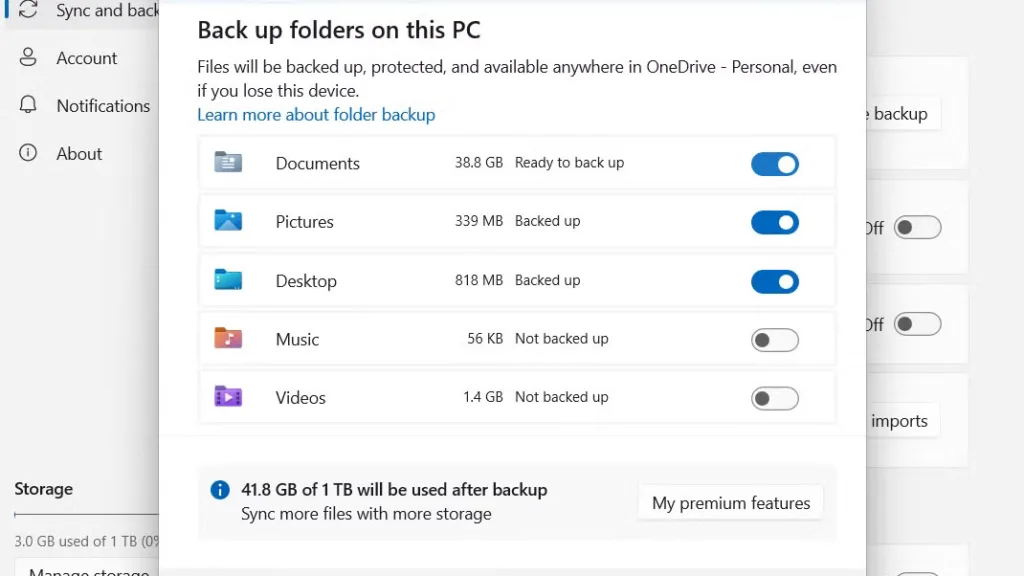Image resolution: width=1024 pixels, height=576 pixels.
Task: Click the Desktop folder icon
Action: click(x=228, y=280)
